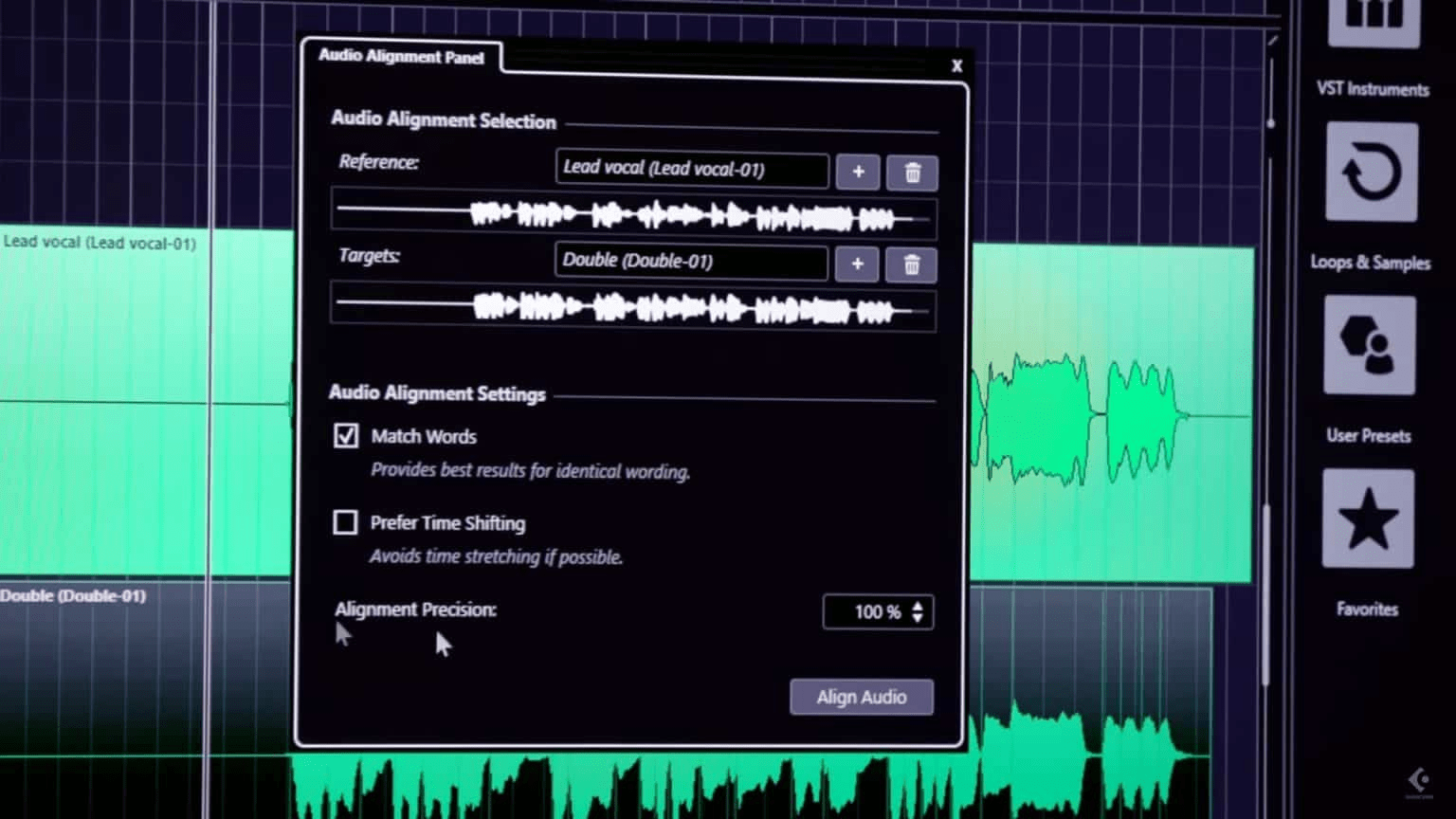Close the Audio Alignment Panel
The width and height of the screenshot is (1456, 819).
pos(956,65)
